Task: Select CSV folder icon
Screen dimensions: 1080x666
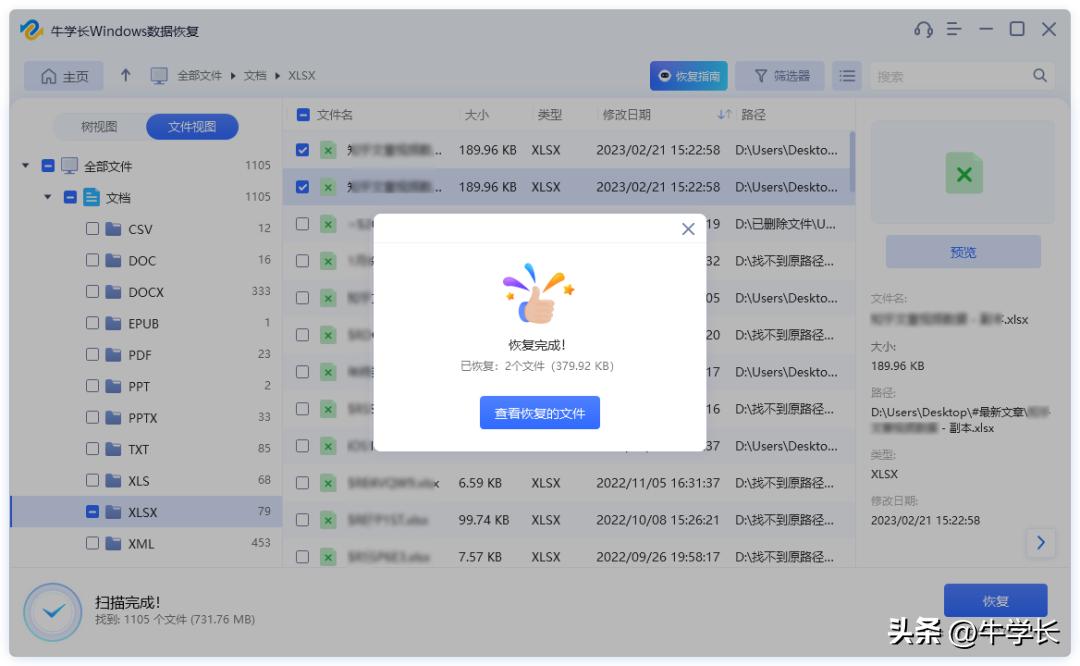Action: tap(114, 229)
